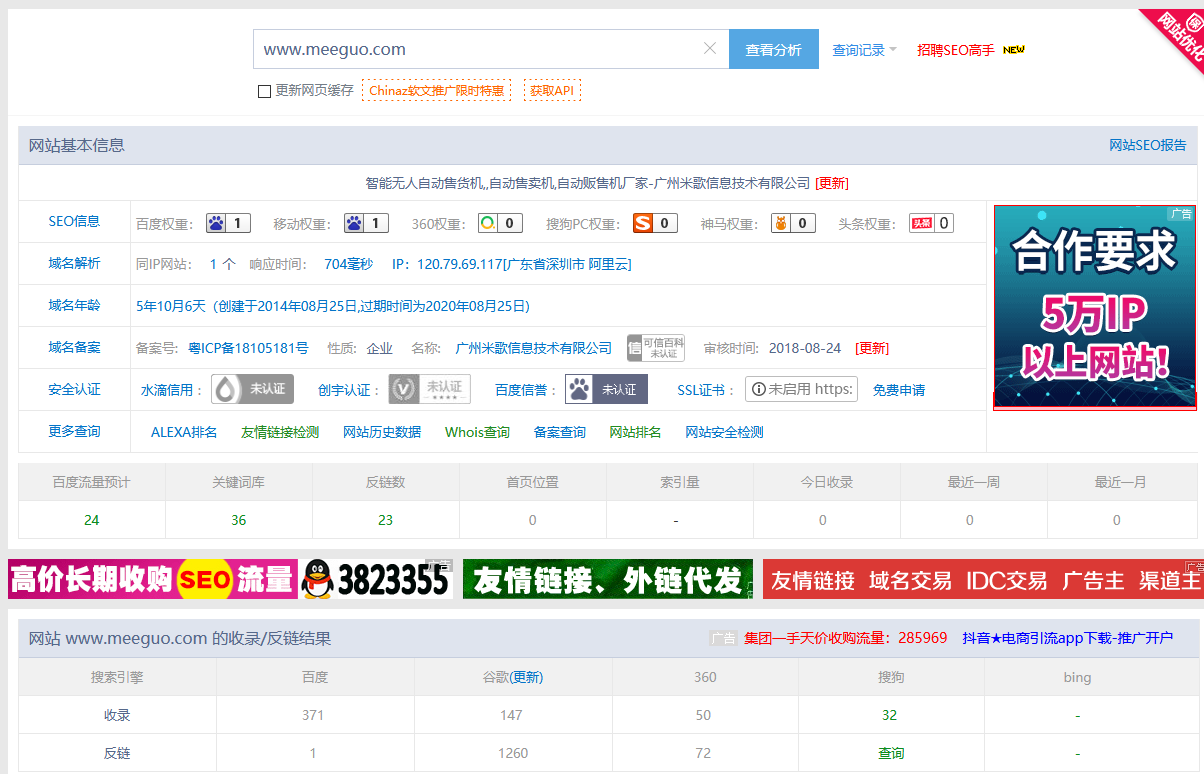The width and height of the screenshot is (1204, 774).
Task: Click 更新 beside the site title
Action: click(x=832, y=183)
